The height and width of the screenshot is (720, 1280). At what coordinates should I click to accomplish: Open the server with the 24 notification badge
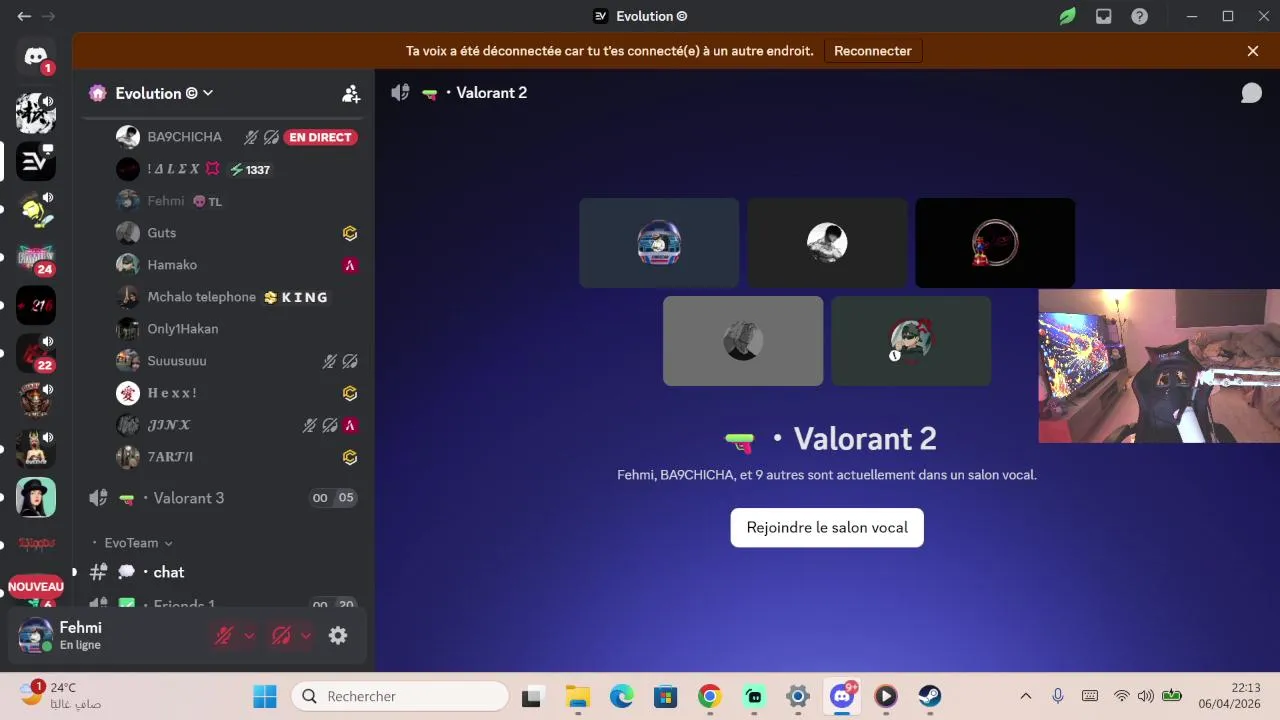[x=36, y=257]
